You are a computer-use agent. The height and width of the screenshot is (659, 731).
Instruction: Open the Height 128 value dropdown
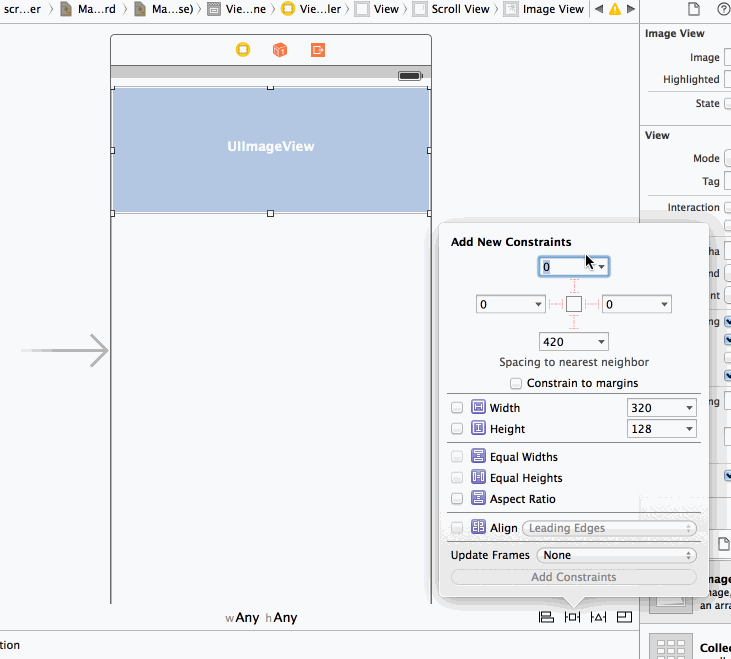point(689,428)
